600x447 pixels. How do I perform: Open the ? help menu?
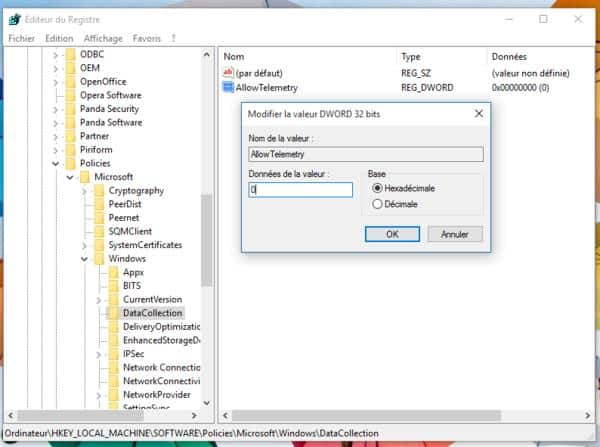tap(173, 38)
